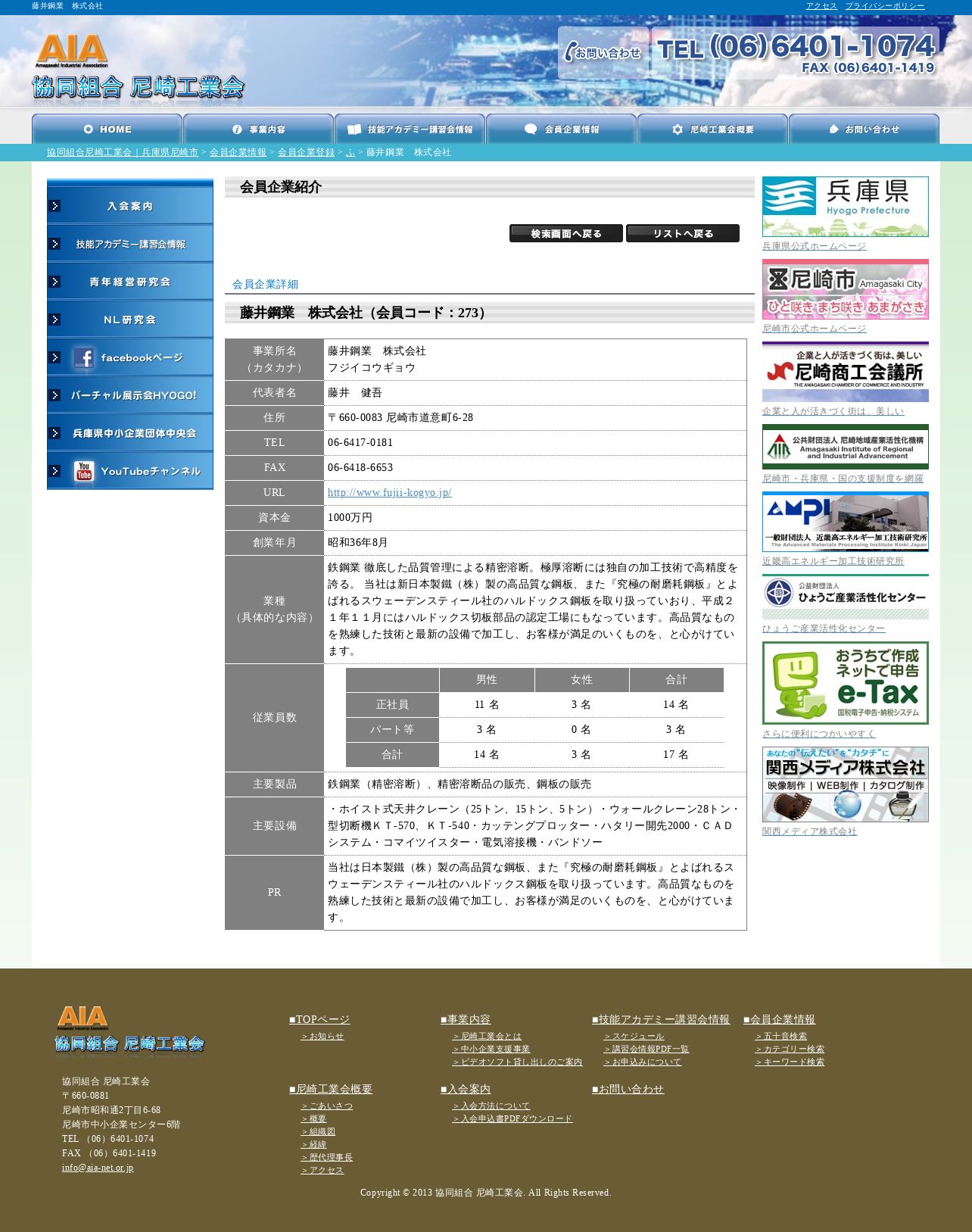Screen dimensions: 972x1232
Task: Open footer ＞スケジュール link
Action: click(x=634, y=1037)
